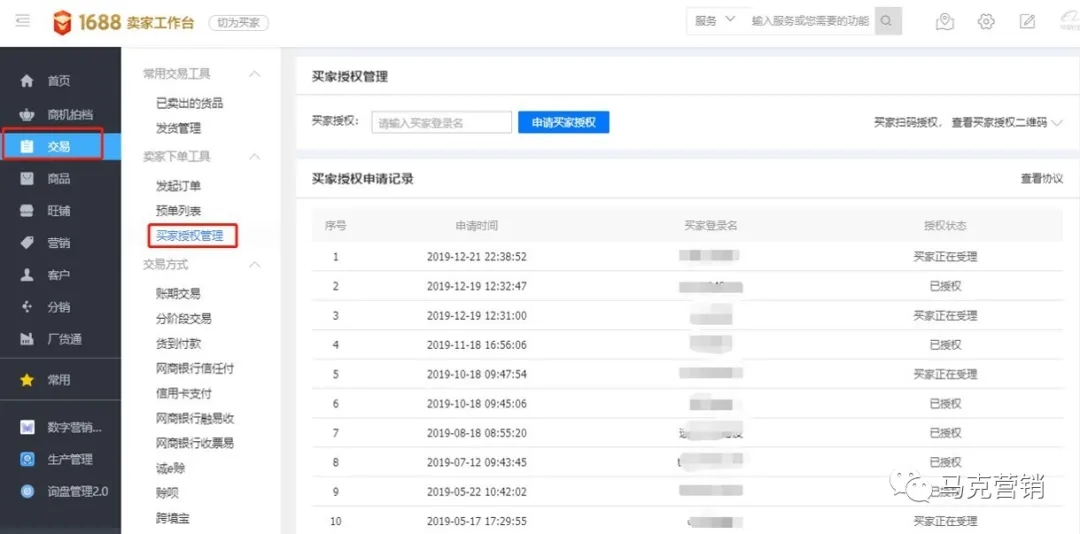Open 首页 from the left sidebar

click(x=59, y=81)
